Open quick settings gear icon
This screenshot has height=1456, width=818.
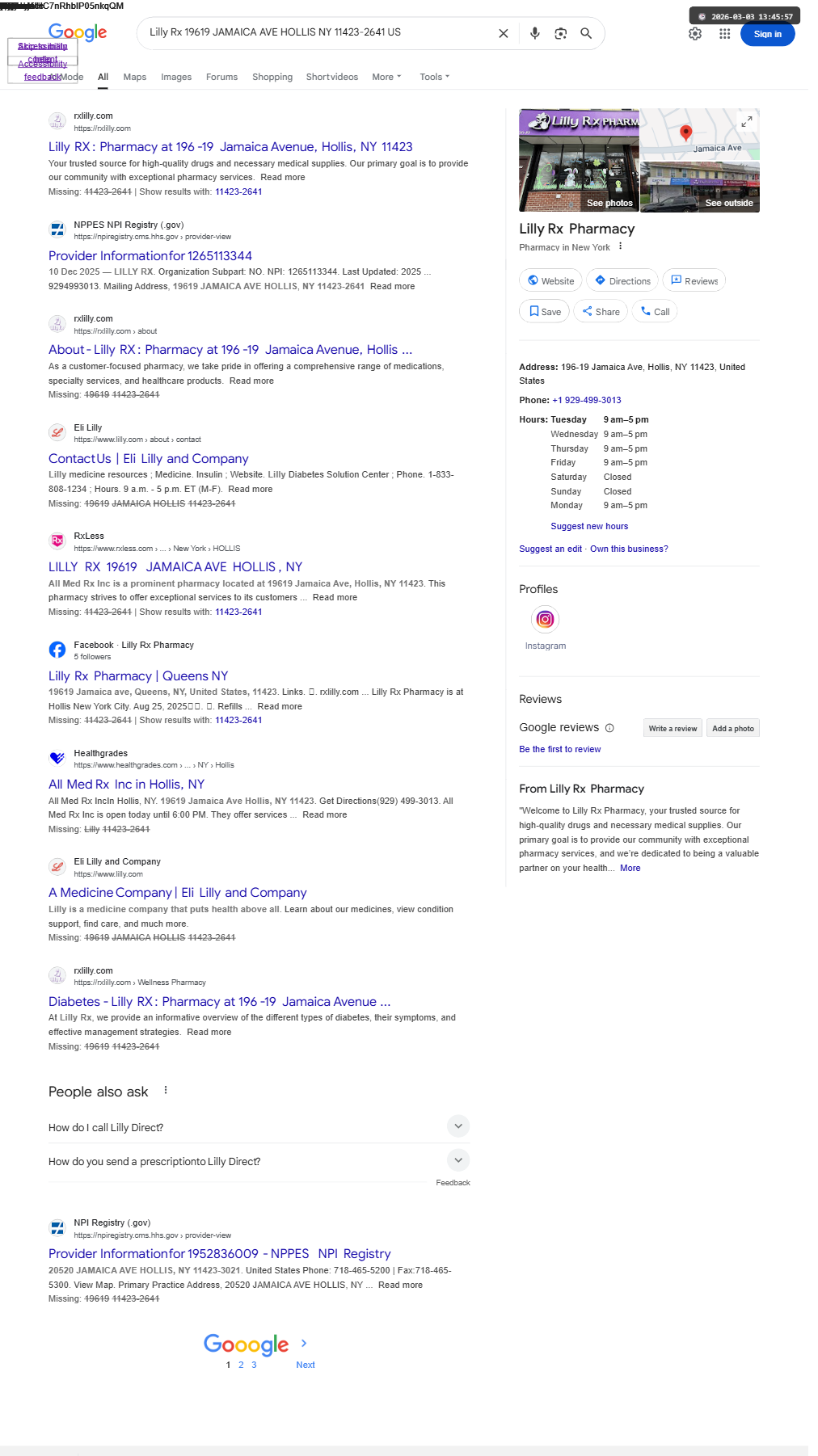click(695, 34)
